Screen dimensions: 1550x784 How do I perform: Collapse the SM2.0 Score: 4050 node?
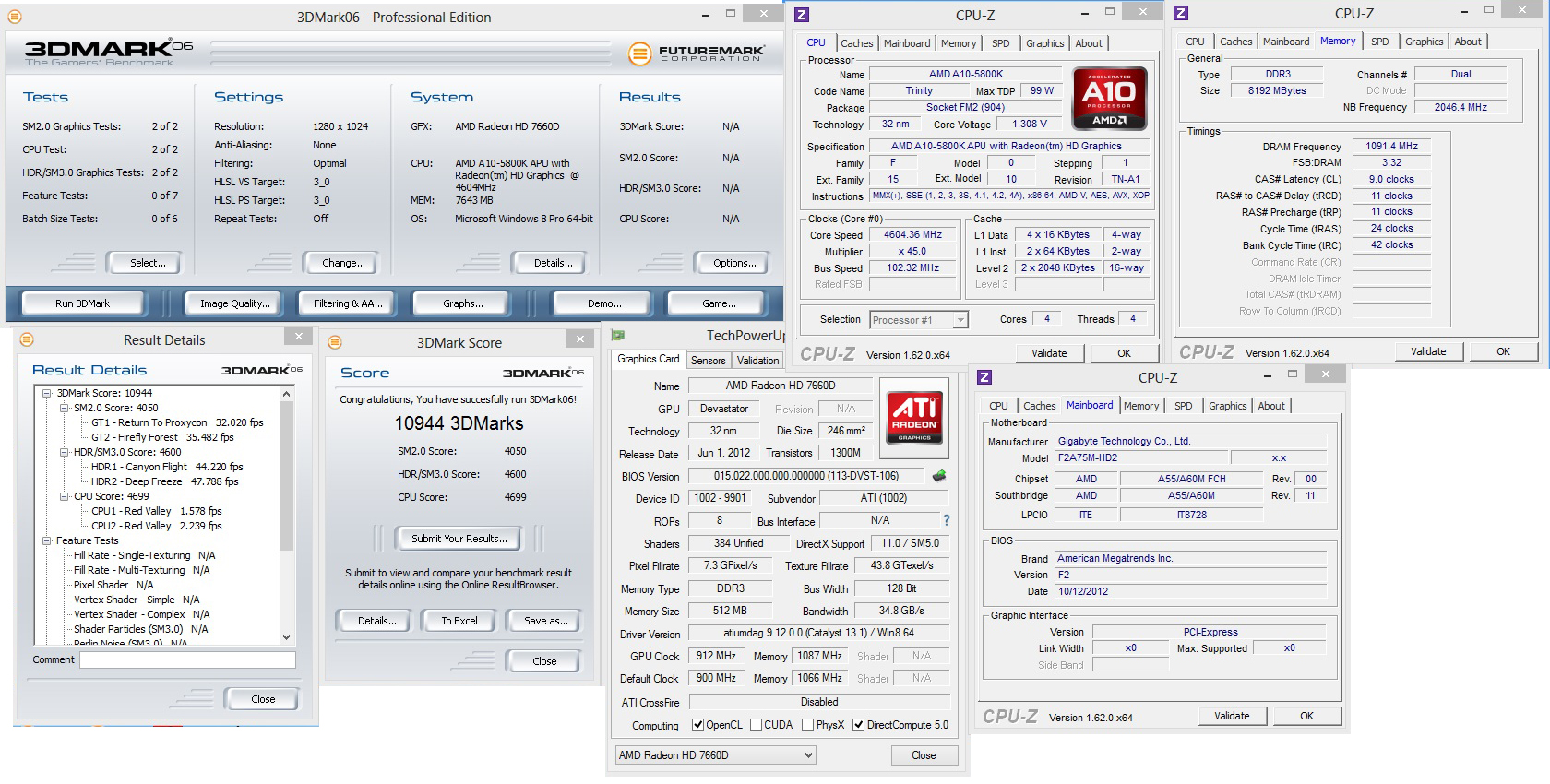(65, 408)
